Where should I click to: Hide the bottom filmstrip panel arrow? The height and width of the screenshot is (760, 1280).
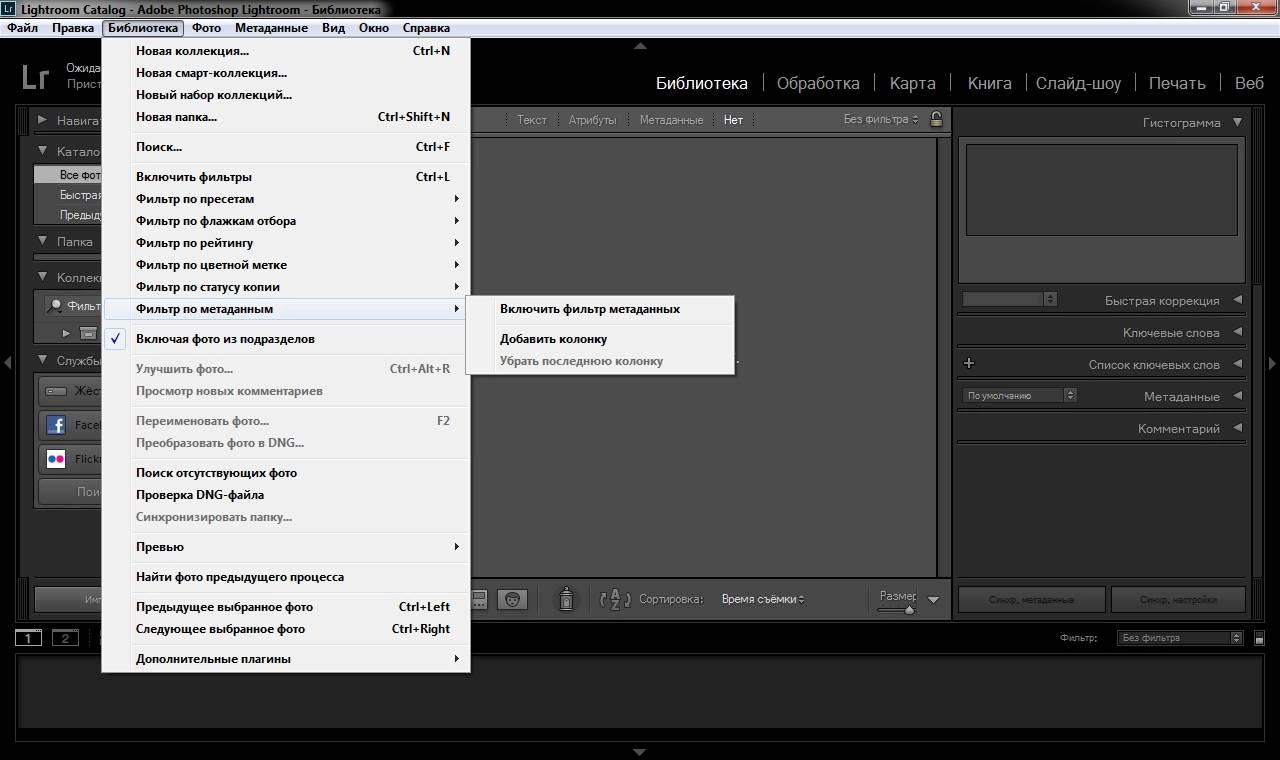click(640, 752)
